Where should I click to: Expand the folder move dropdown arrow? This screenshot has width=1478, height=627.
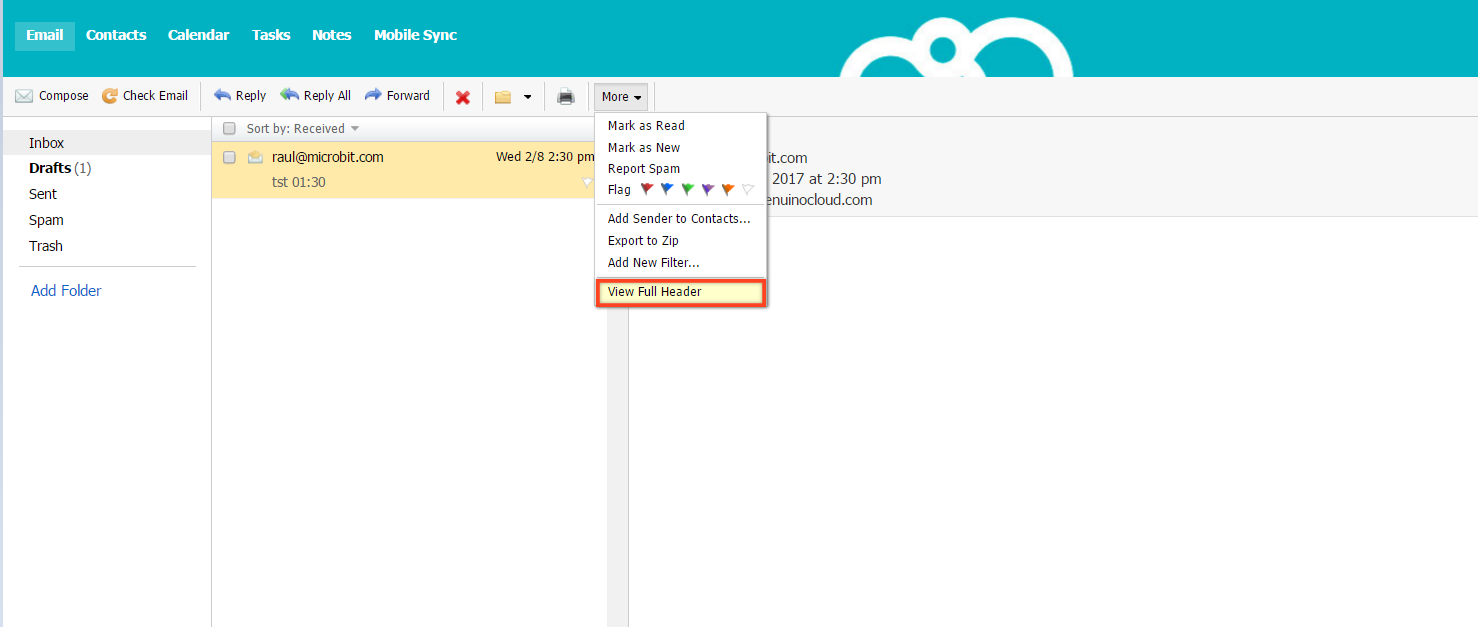pos(527,97)
